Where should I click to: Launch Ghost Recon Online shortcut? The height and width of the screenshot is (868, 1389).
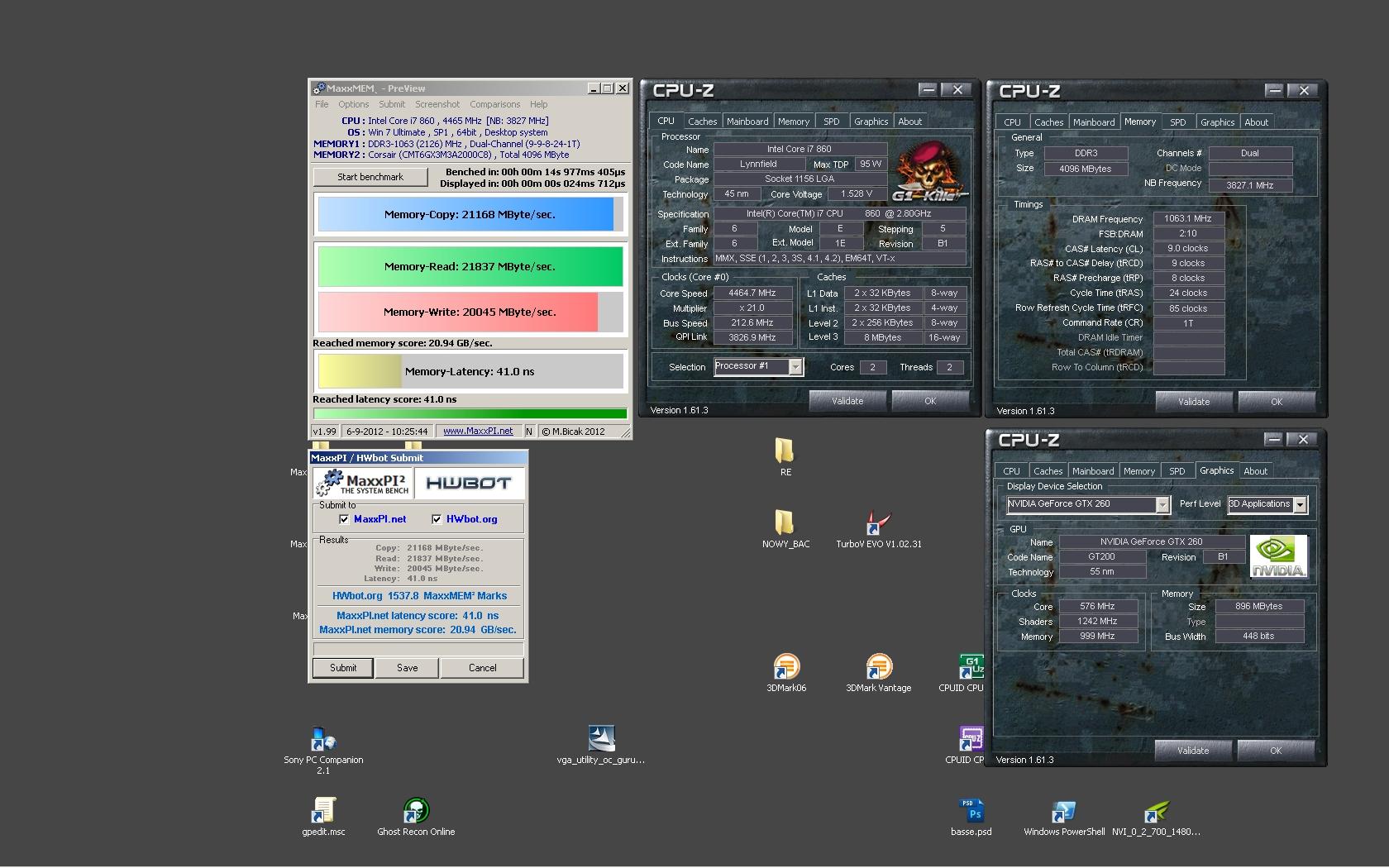(416, 810)
